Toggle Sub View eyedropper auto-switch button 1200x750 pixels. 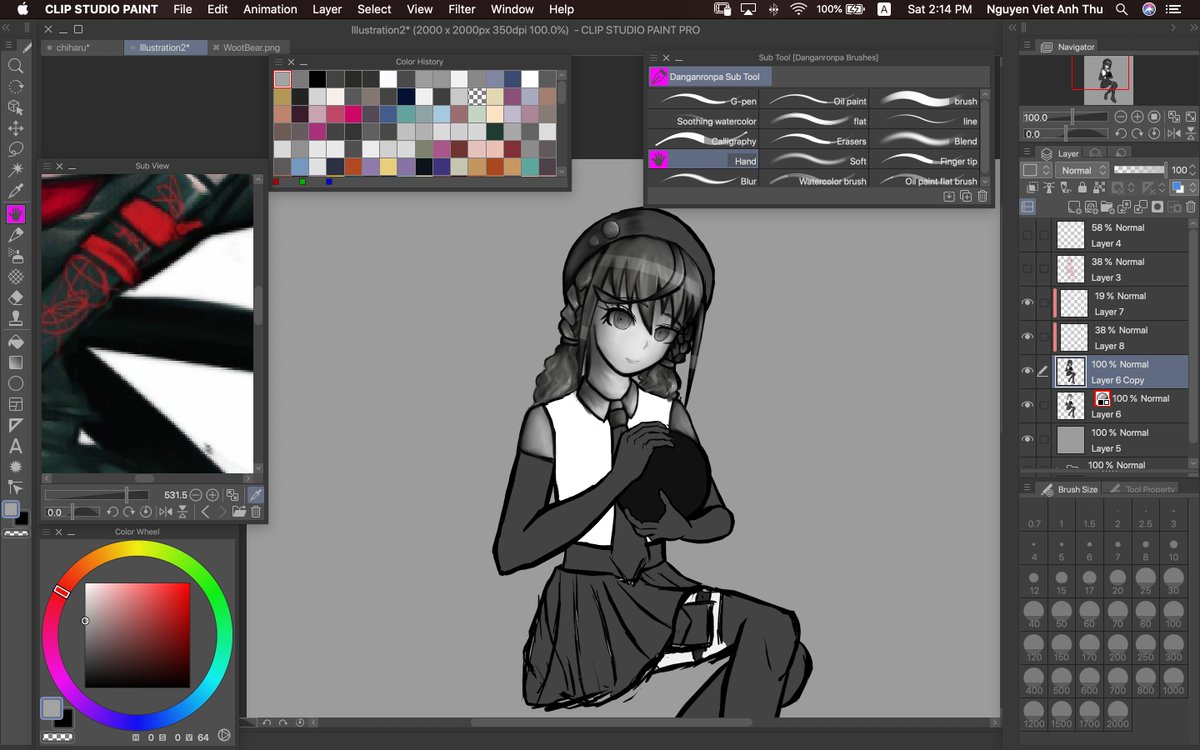tap(255, 495)
